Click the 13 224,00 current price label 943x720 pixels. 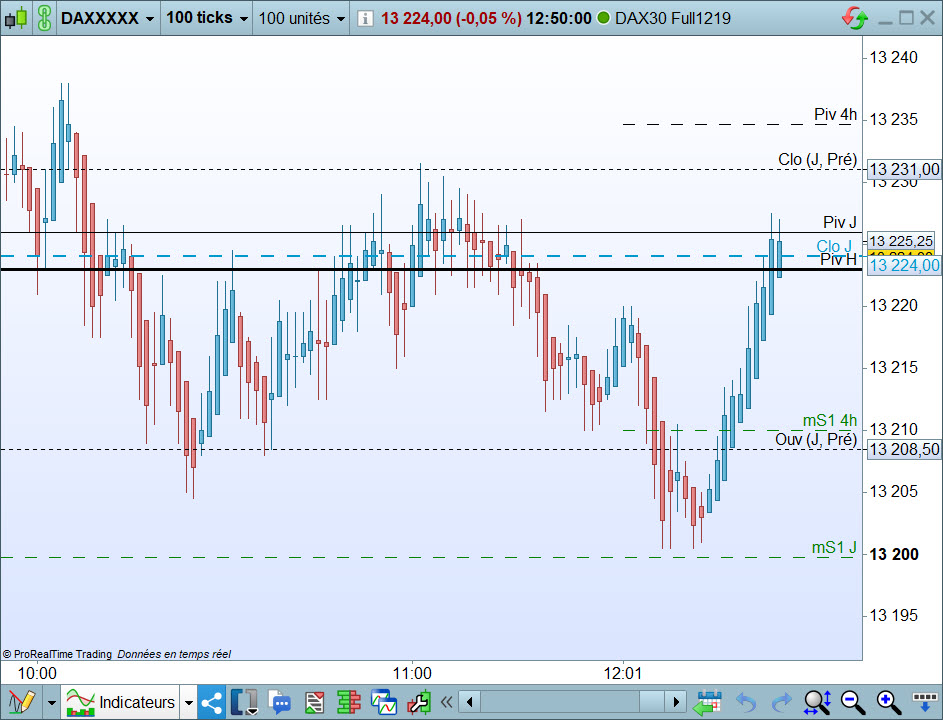[x=904, y=265]
